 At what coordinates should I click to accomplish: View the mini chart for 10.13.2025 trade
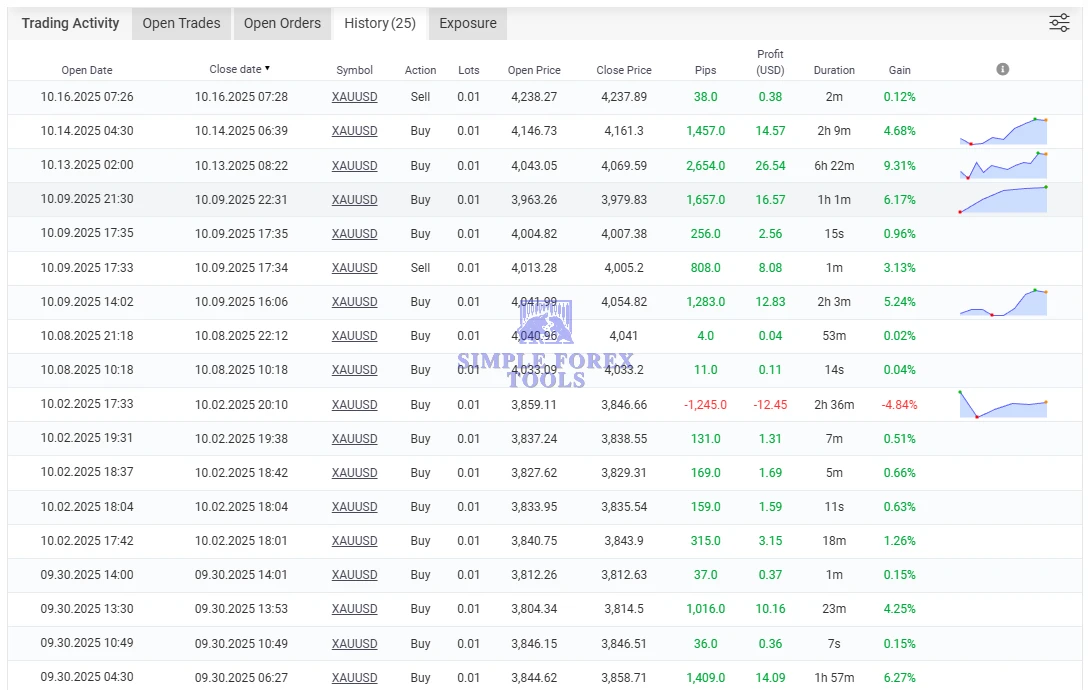(1003, 166)
